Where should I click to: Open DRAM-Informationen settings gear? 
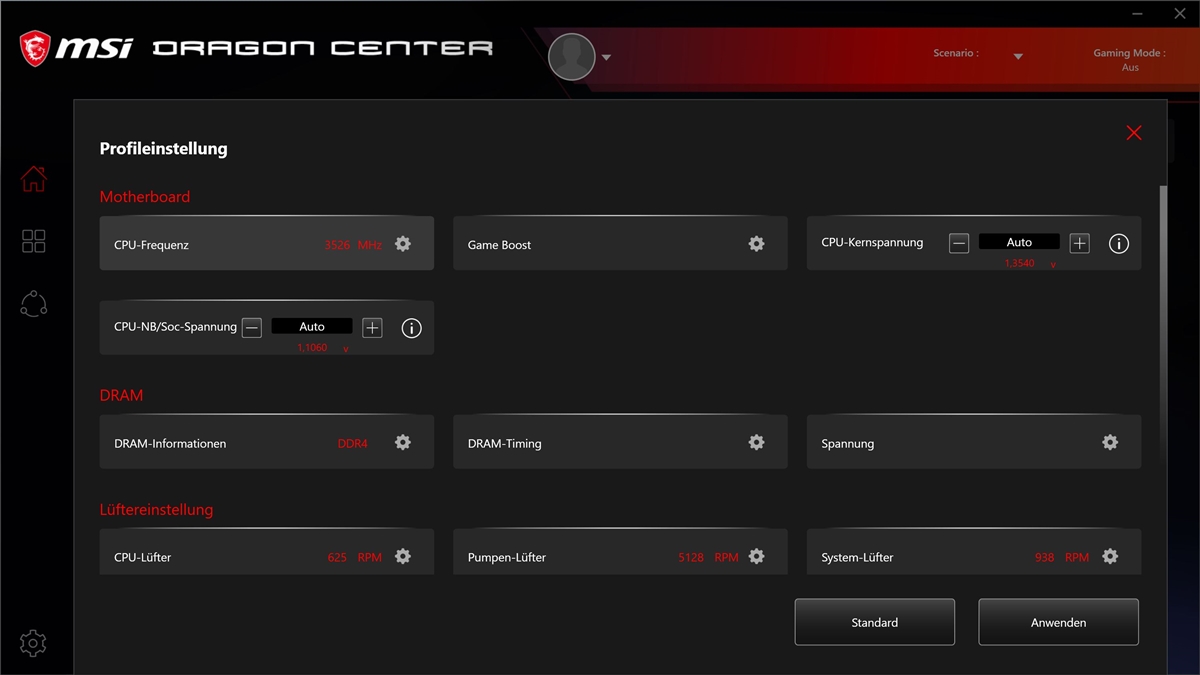403,442
